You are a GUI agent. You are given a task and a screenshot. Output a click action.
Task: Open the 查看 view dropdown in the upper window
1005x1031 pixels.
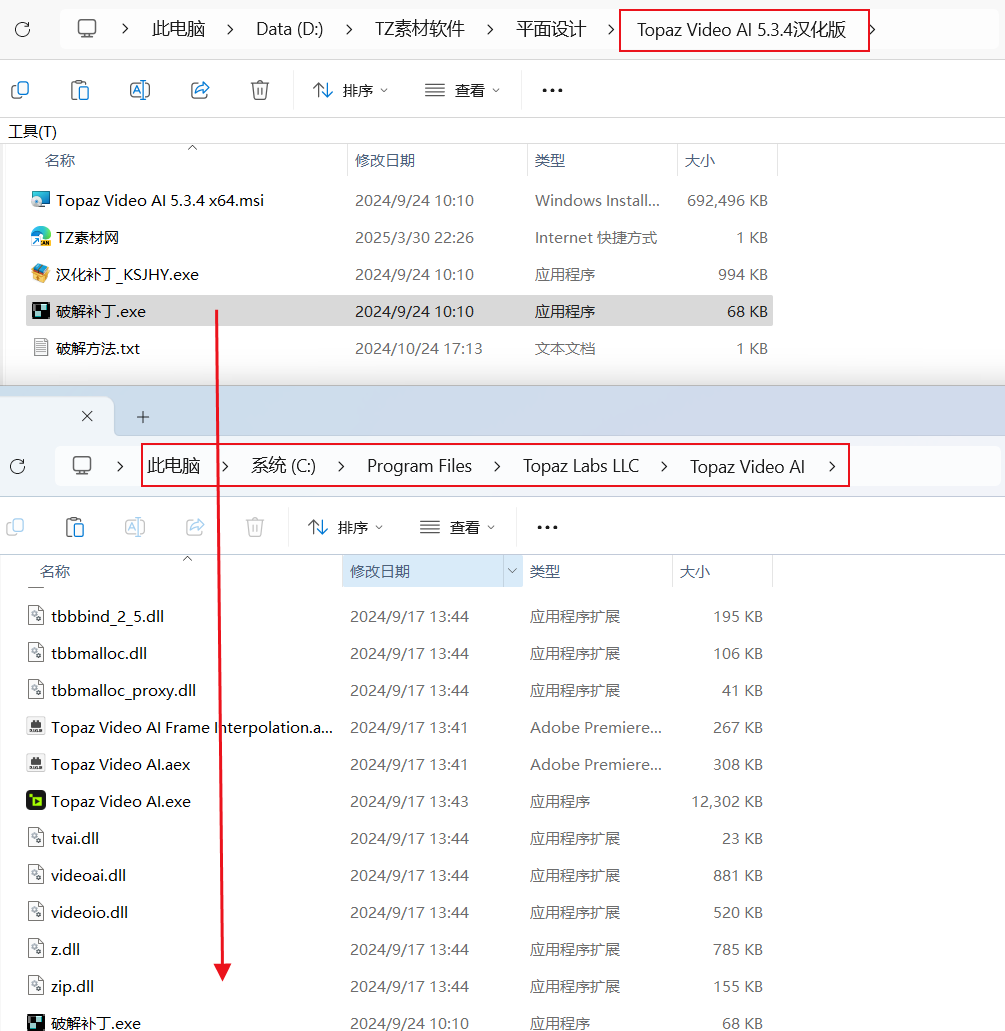coord(462,90)
